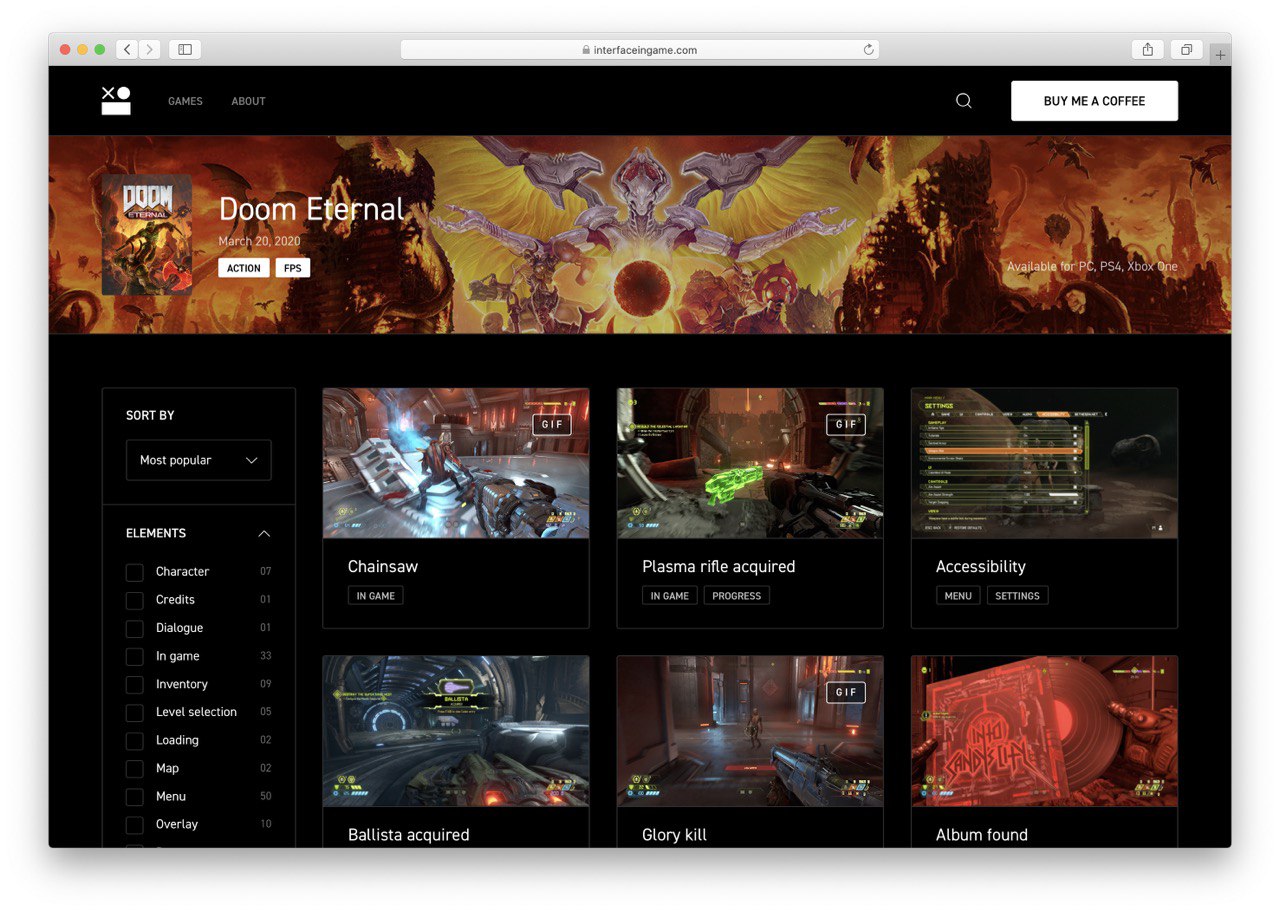Click the Album found title
This screenshot has height=912, width=1280.
tap(982, 834)
